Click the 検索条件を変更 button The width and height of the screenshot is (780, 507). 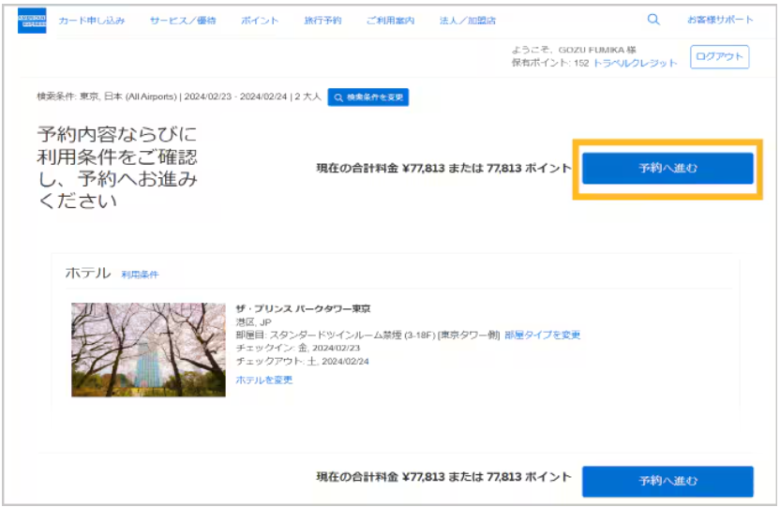368,97
